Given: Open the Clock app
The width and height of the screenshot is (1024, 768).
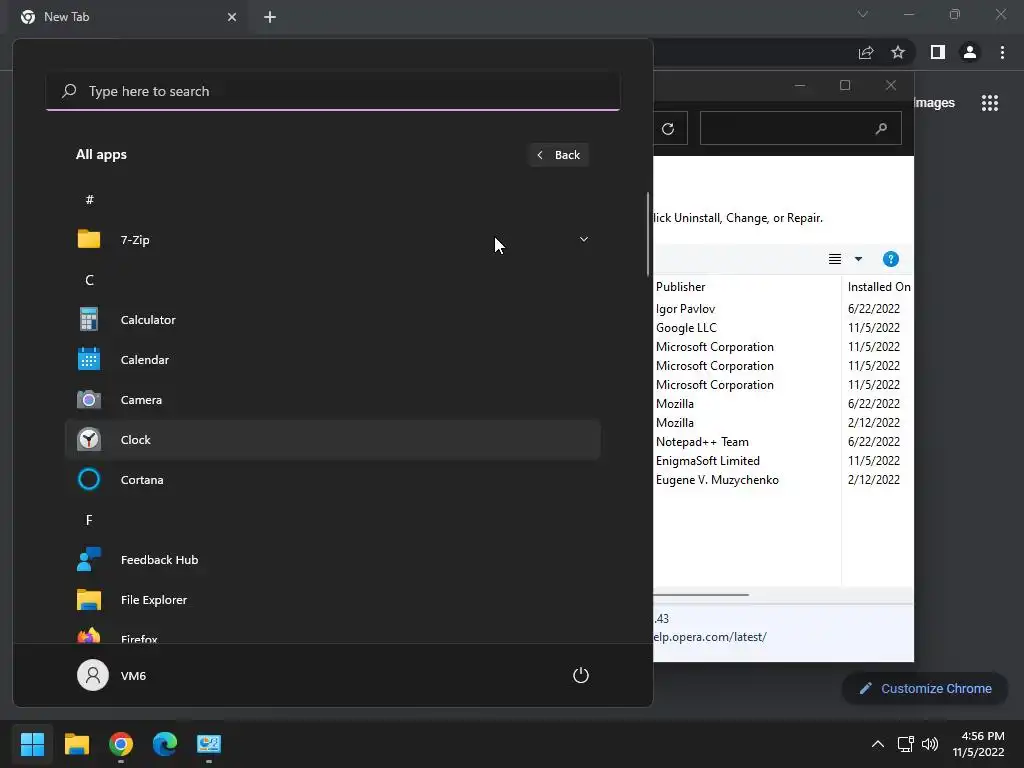Looking at the screenshot, I should point(332,440).
